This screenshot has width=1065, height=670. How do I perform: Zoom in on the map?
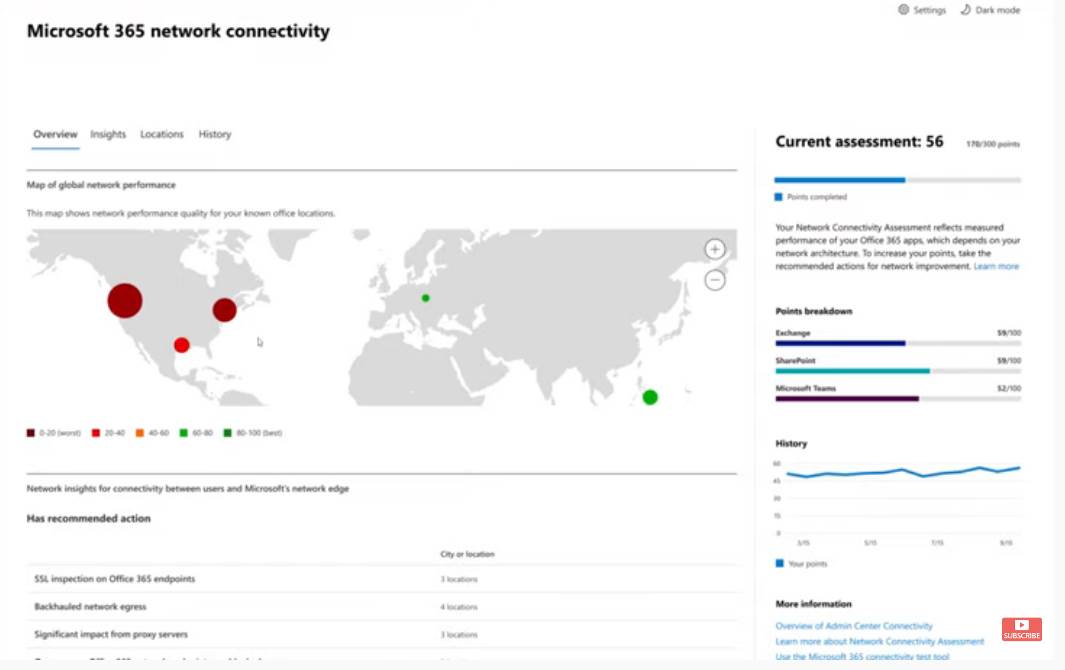(715, 249)
